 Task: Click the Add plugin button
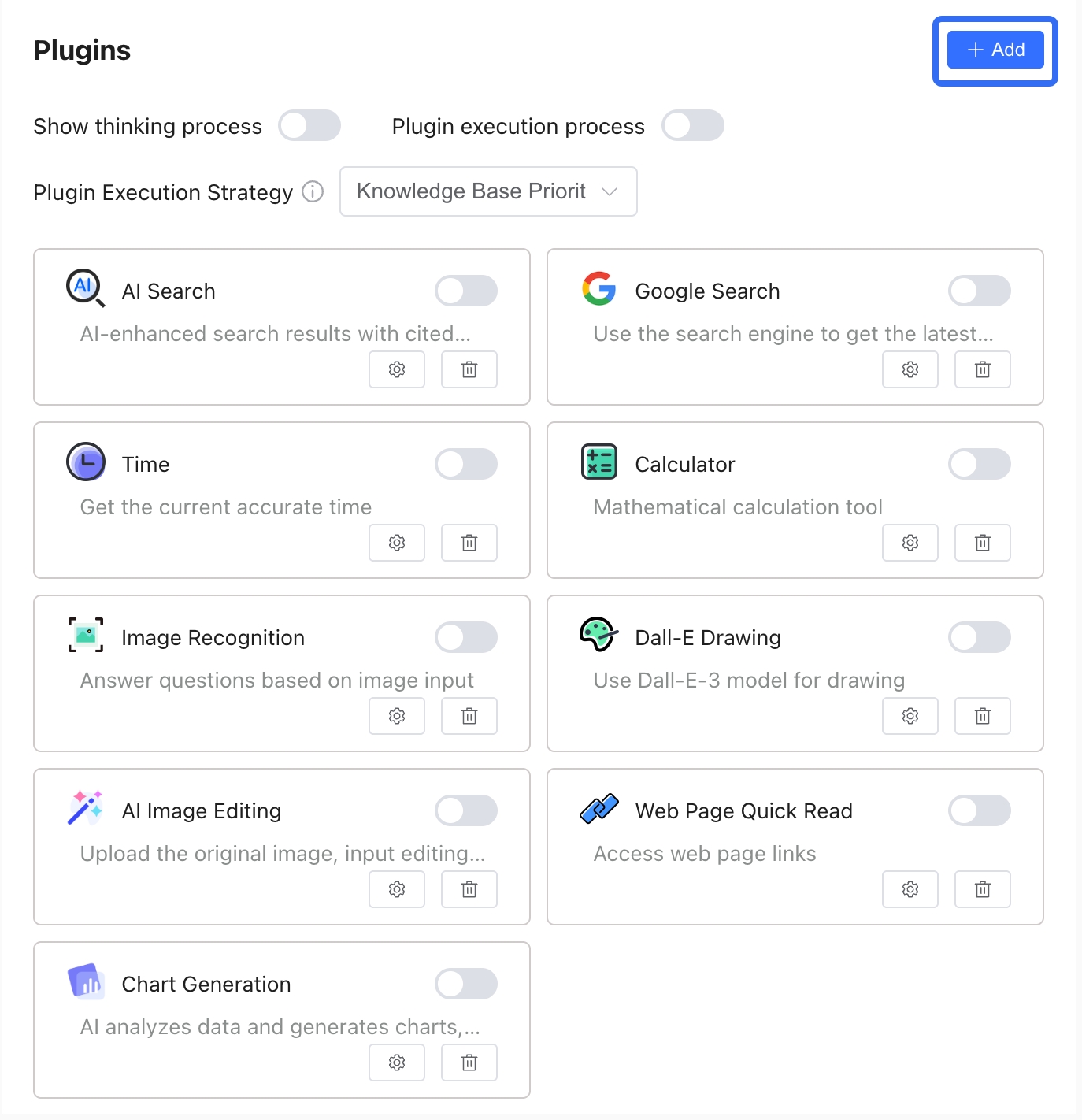click(x=995, y=50)
